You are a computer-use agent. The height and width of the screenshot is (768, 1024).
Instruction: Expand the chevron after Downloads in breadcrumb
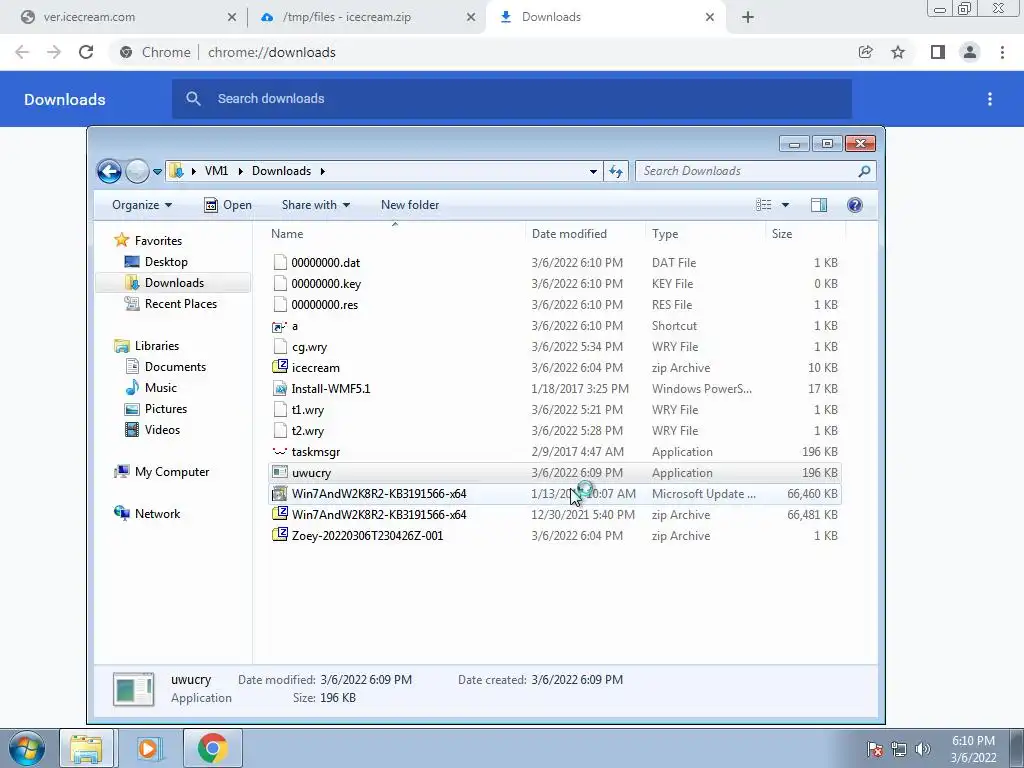click(x=323, y=171)
